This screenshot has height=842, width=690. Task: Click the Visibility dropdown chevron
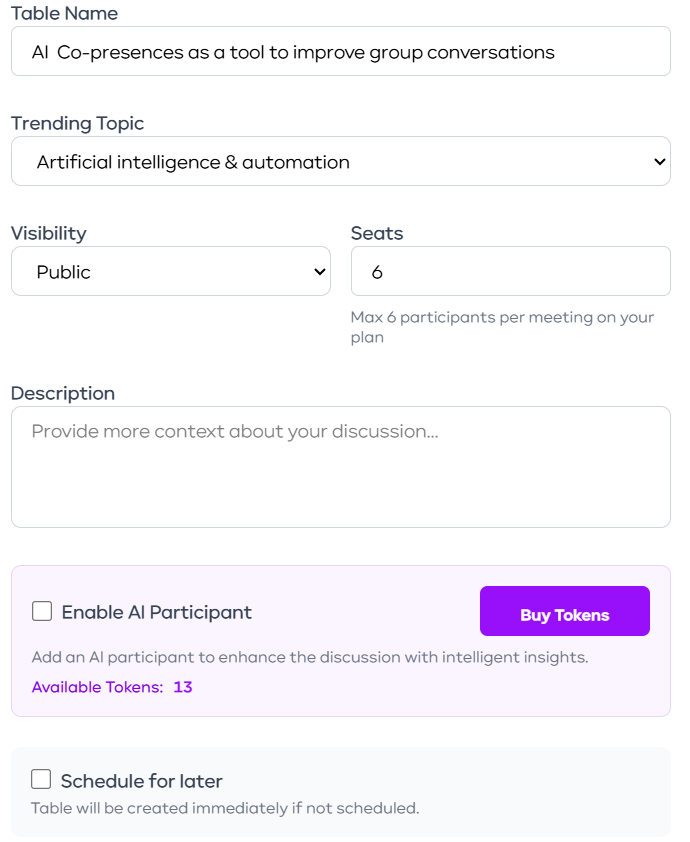318,270
